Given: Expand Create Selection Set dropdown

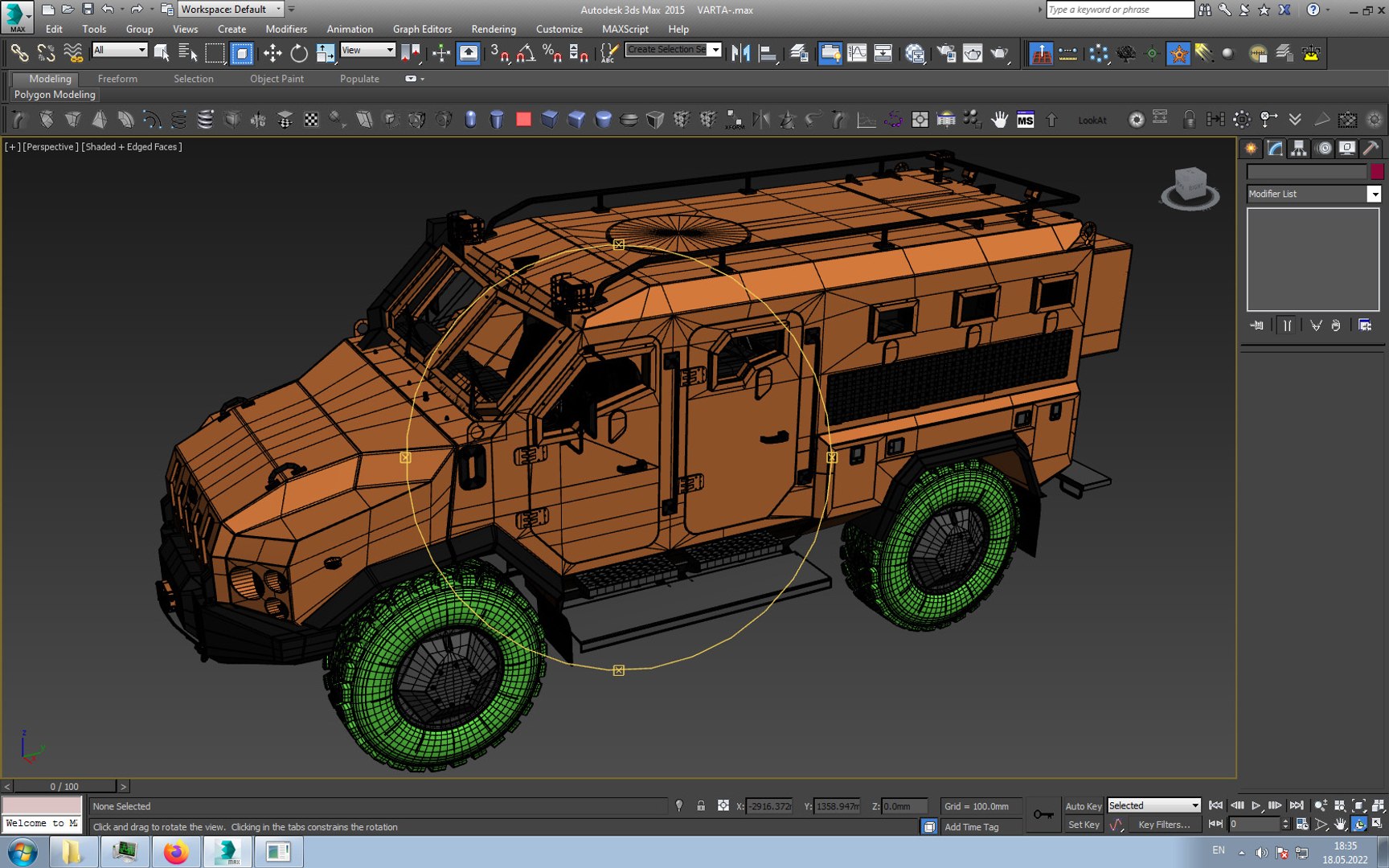Looking at the screenshot, I should click(x=715, y=50).
